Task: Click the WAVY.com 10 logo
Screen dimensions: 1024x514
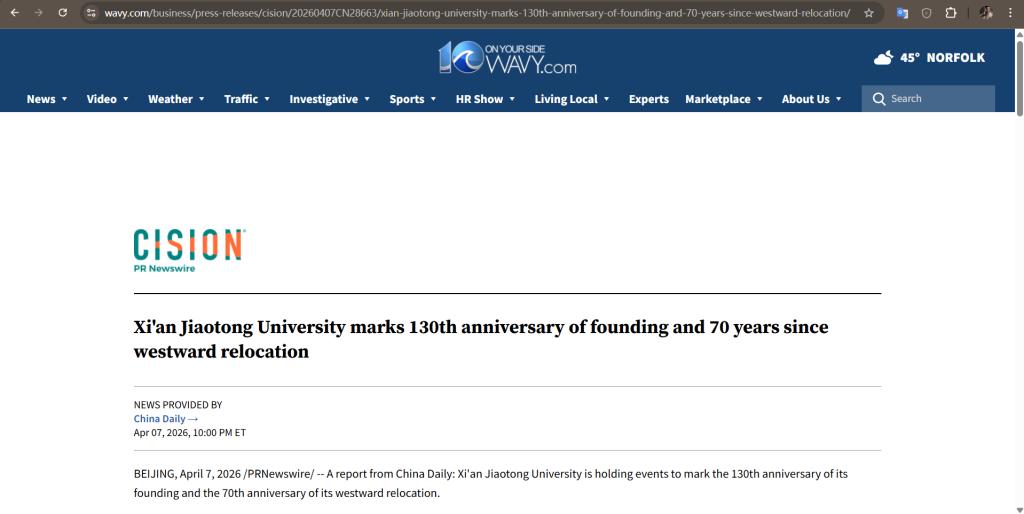Action: coord(507,58)
